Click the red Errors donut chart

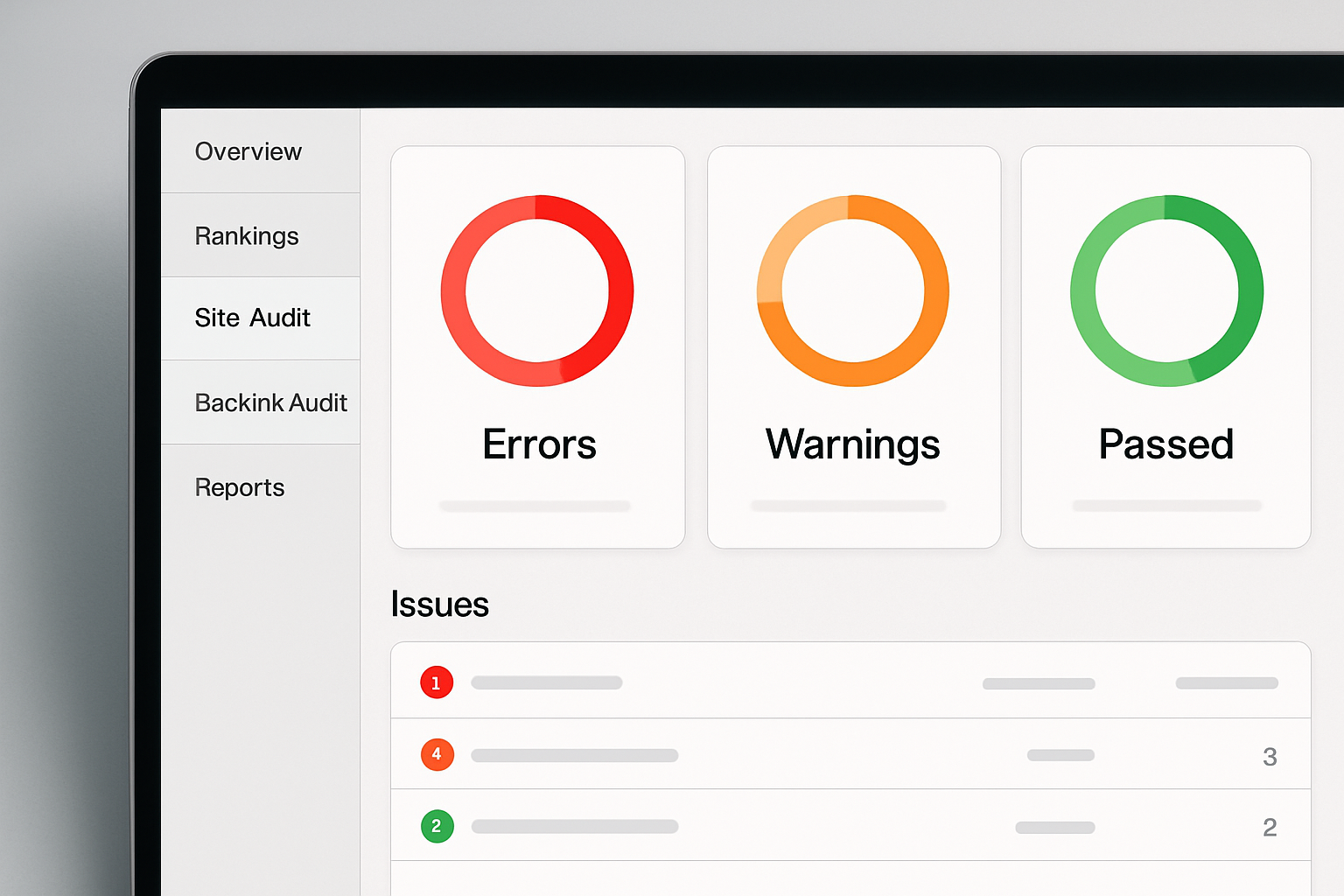coord(537,290)
